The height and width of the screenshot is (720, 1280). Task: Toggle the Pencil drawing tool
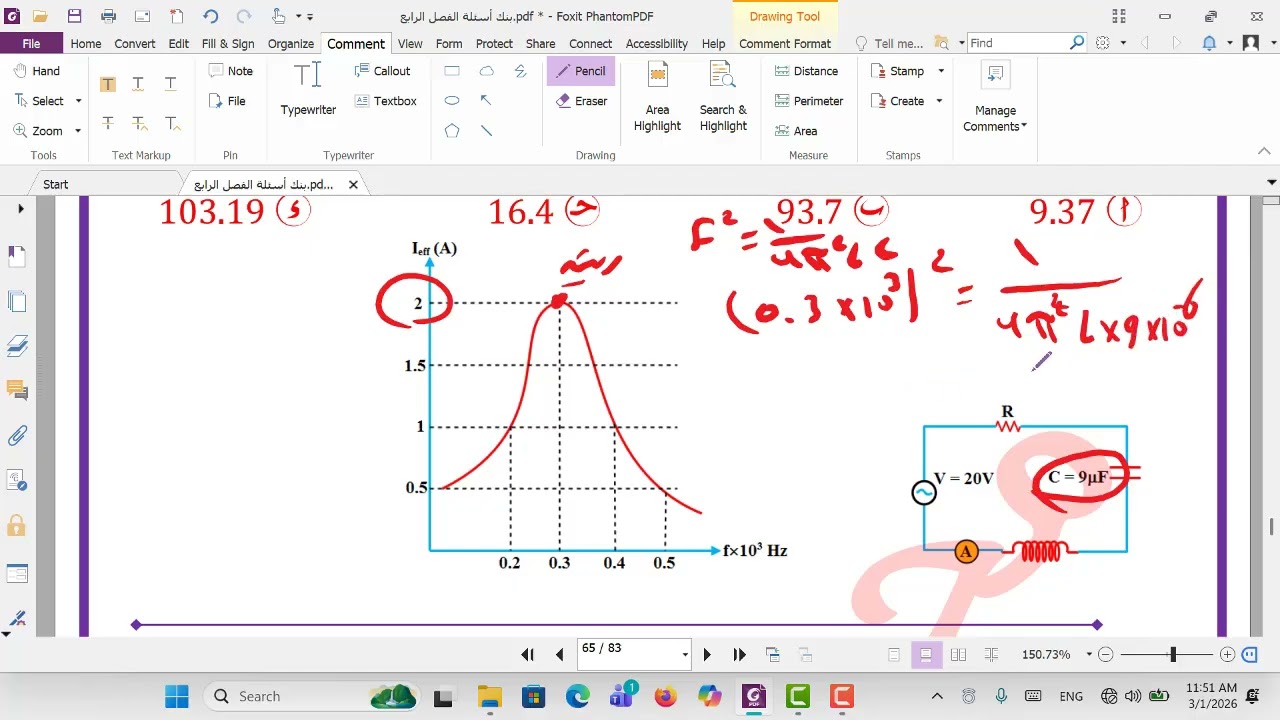[581, 71]
